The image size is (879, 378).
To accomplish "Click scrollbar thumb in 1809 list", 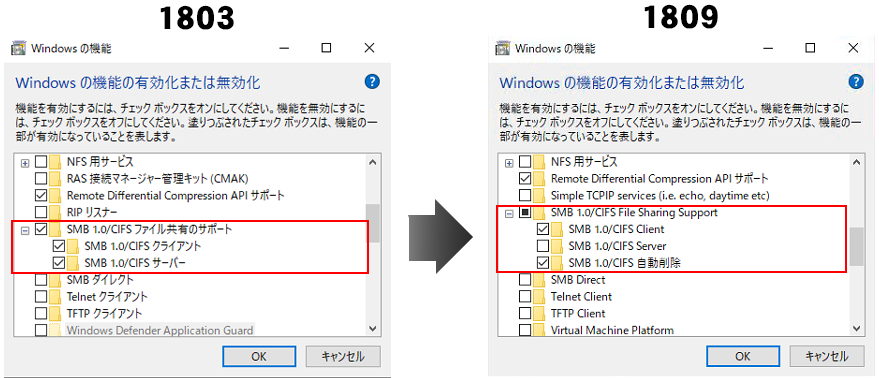I will tap(856, 246).
